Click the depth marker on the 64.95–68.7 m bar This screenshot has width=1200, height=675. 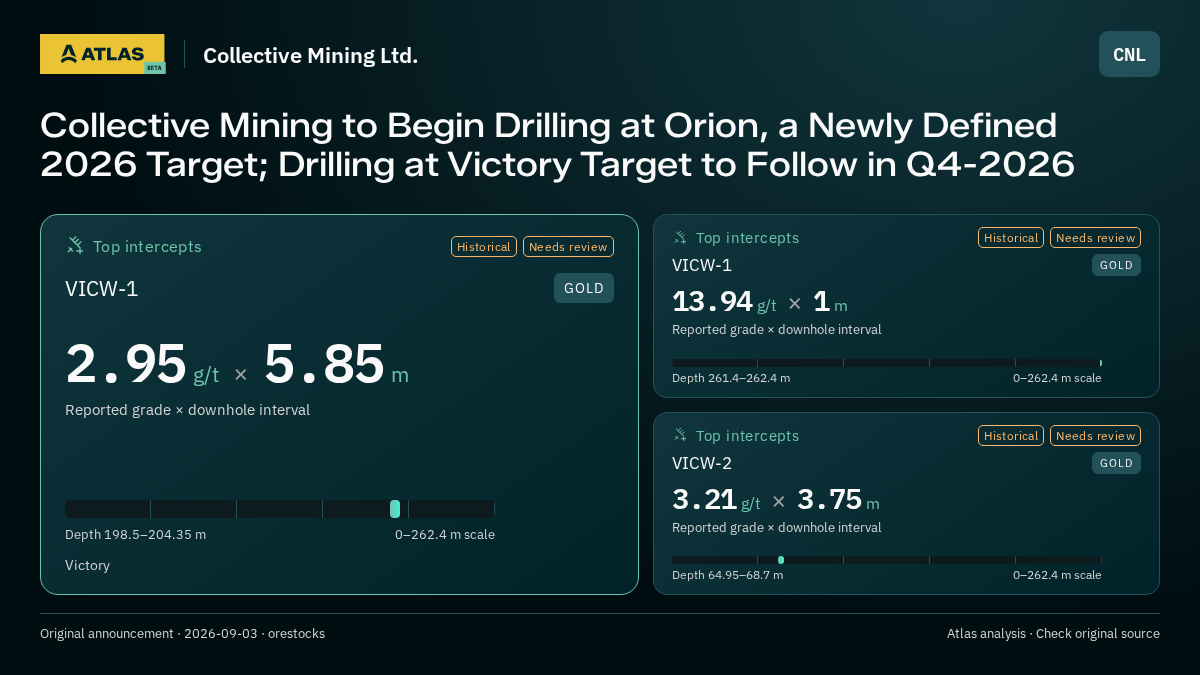coord(781,560)
